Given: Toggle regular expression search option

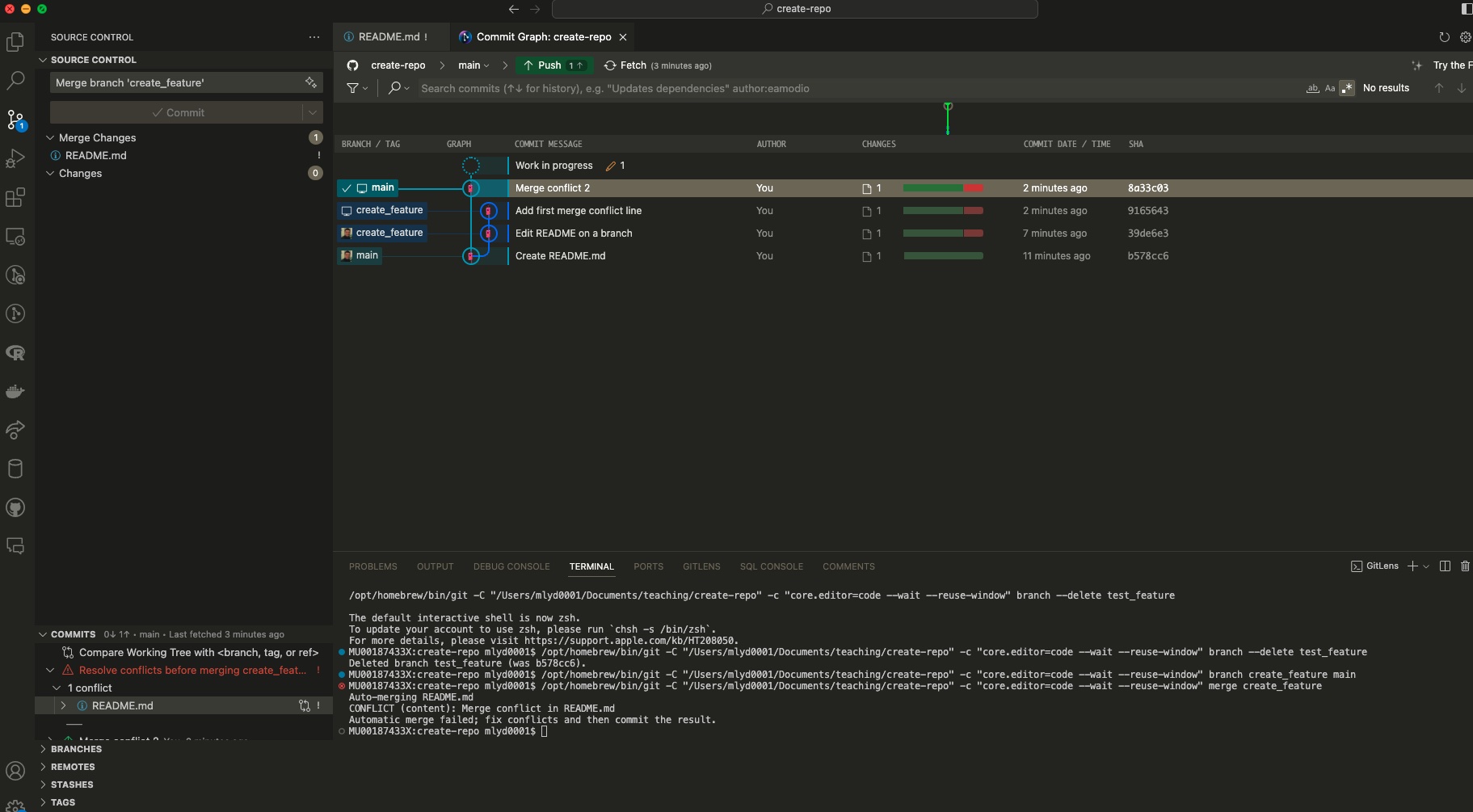Looking at the screenshot, I should pyautogui.click(x=1347, y=88).
